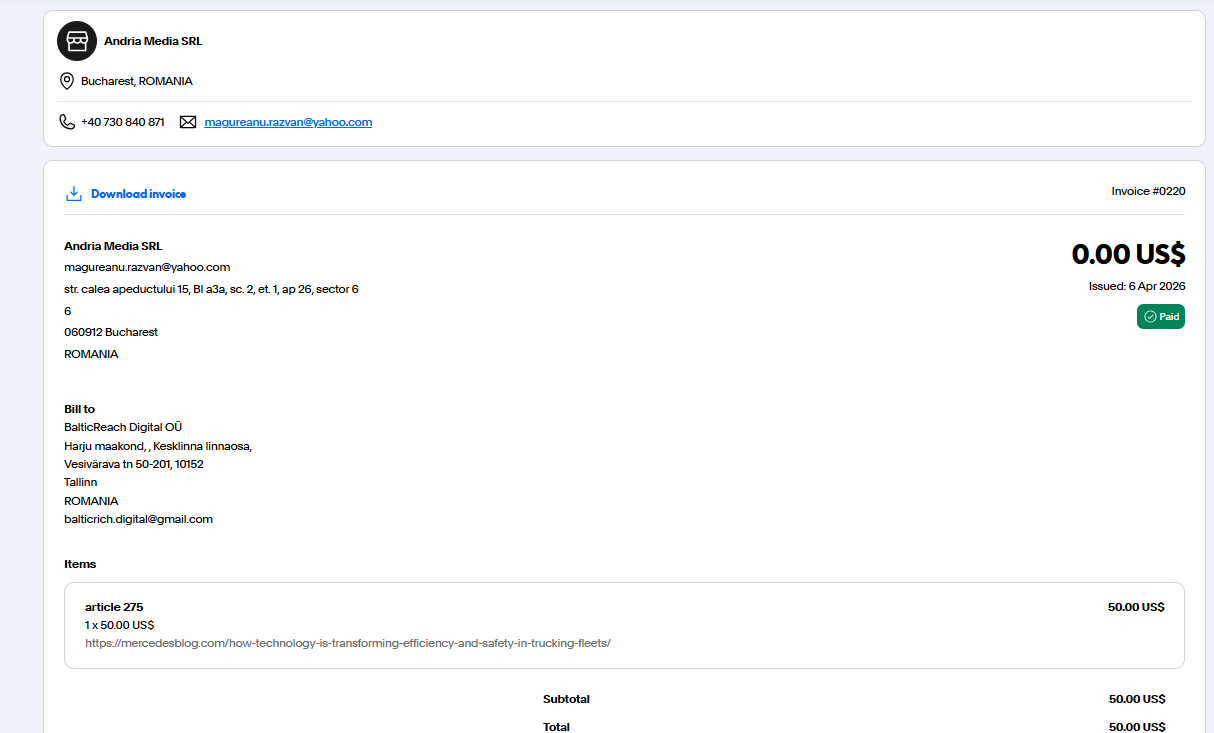Click the Subtotal label

(x=566, y=699)
